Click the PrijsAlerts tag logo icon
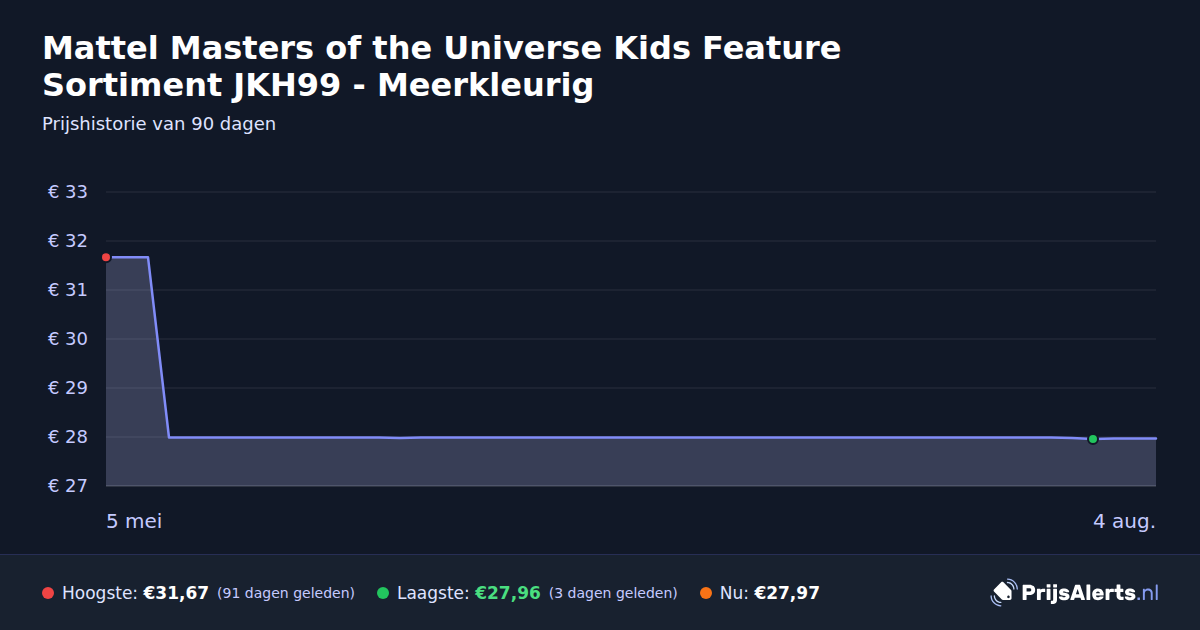The height and width of the screenshot is (630, 1200). [1003, 593]
